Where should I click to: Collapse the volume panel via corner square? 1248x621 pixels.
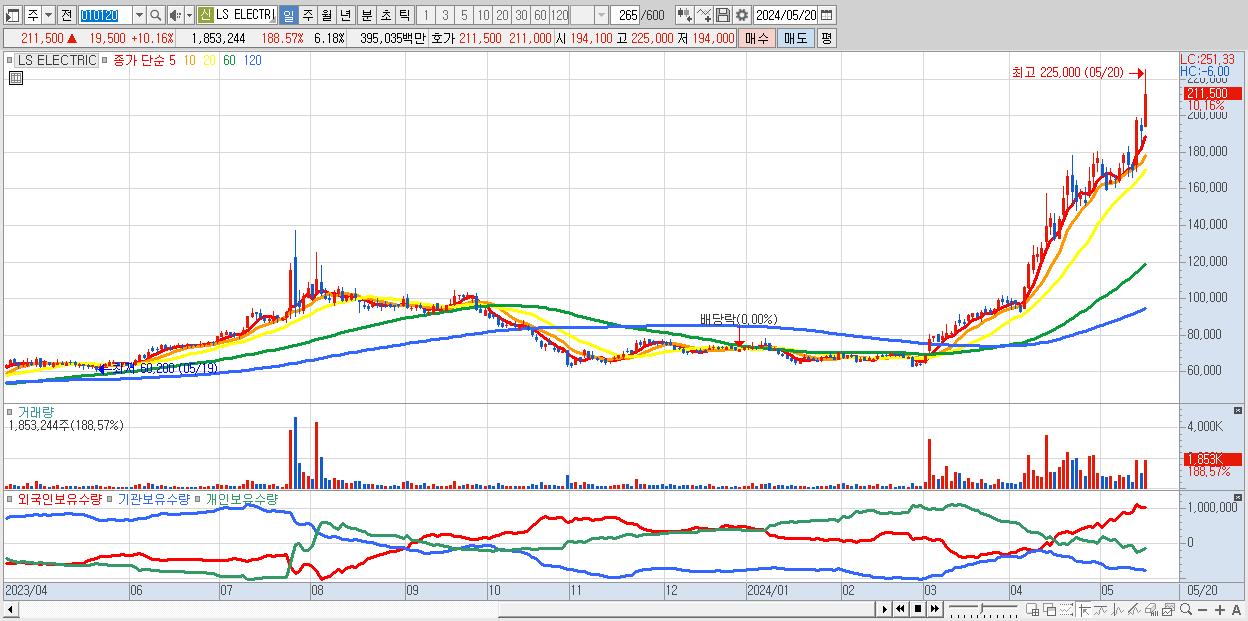pos(1239,411)
